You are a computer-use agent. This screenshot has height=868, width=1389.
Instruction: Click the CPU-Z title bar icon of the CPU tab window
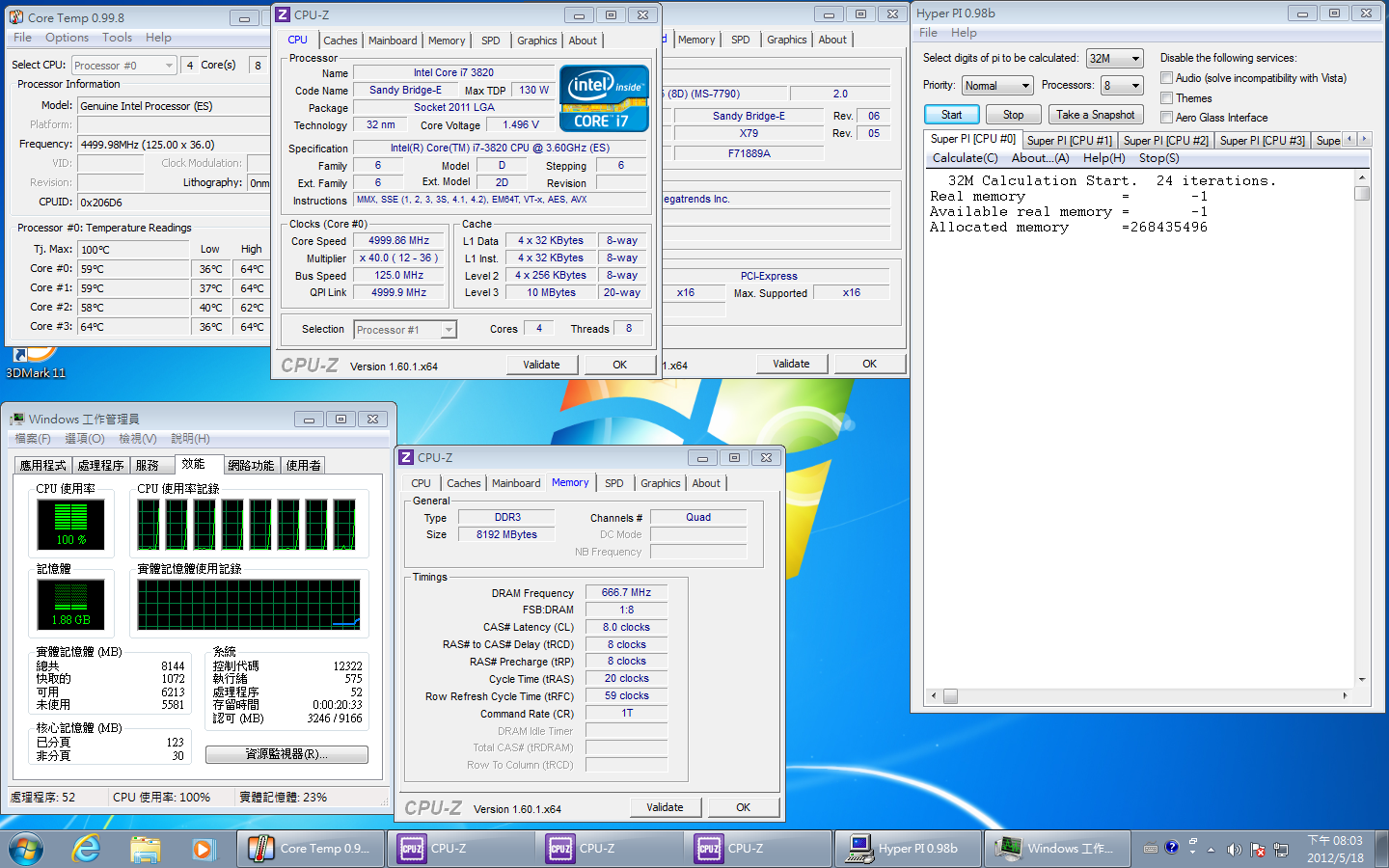[x=283, y=14]
